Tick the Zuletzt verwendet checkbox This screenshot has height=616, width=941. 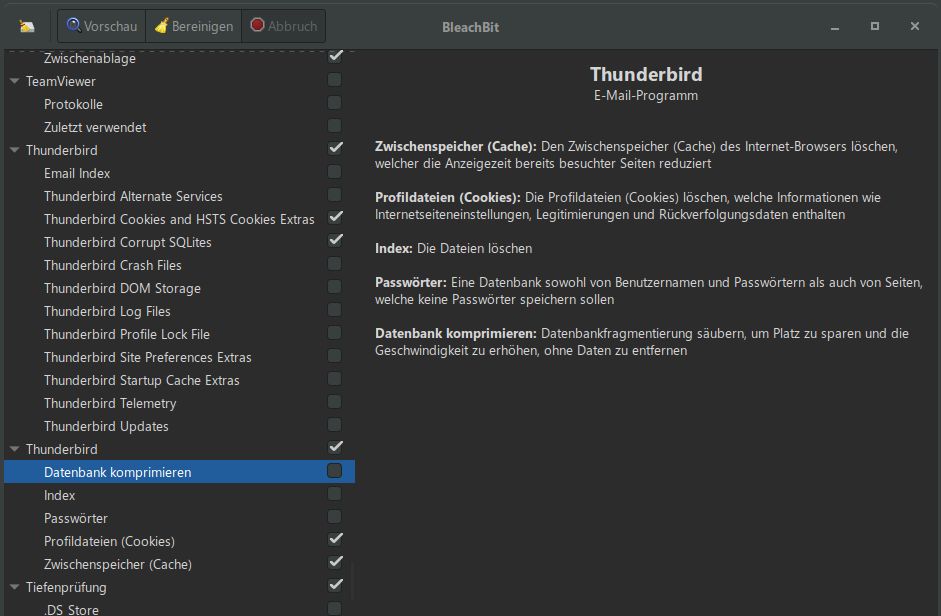(335, 126)
